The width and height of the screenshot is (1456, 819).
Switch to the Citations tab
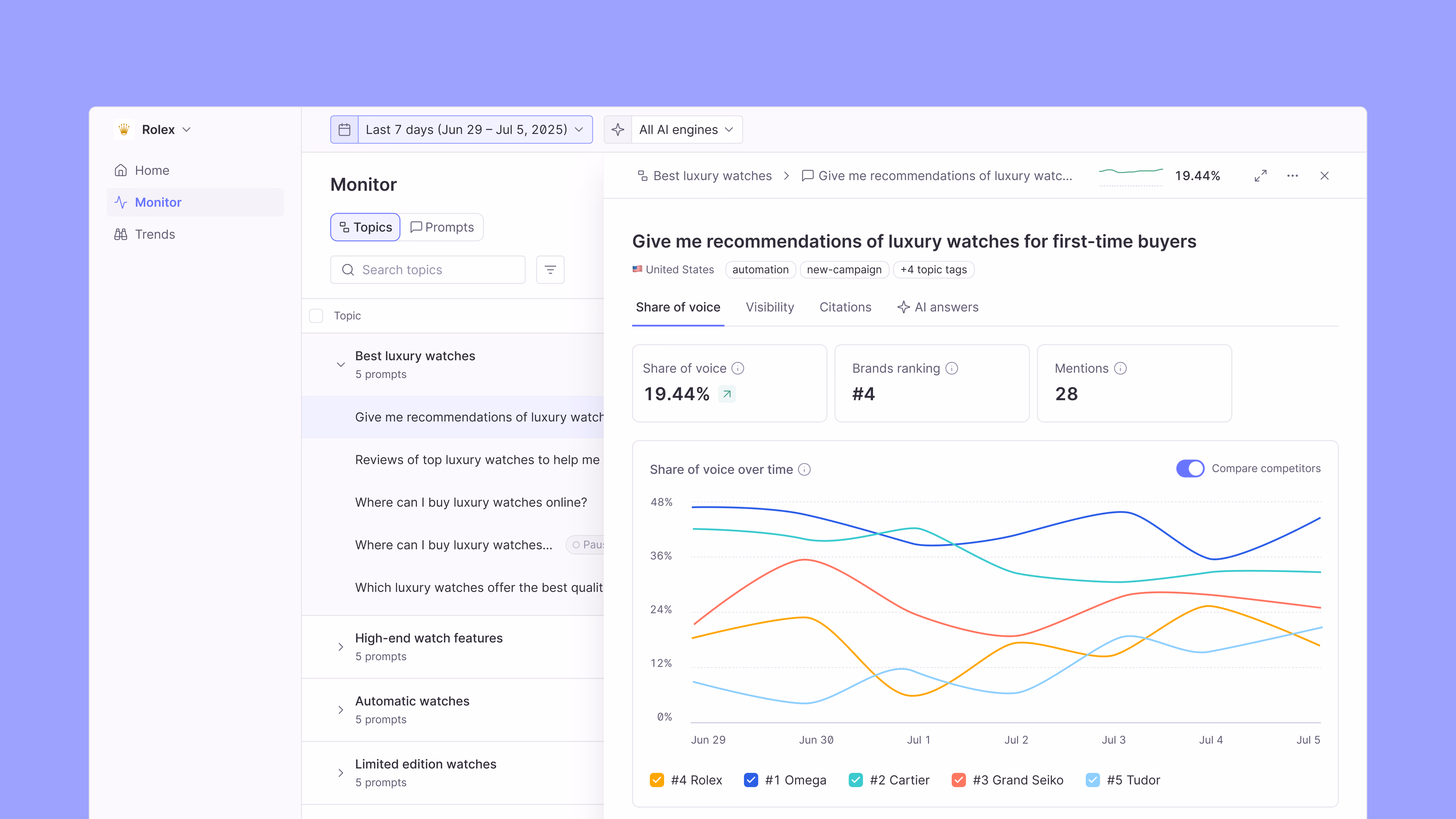(x=845, y=307)
